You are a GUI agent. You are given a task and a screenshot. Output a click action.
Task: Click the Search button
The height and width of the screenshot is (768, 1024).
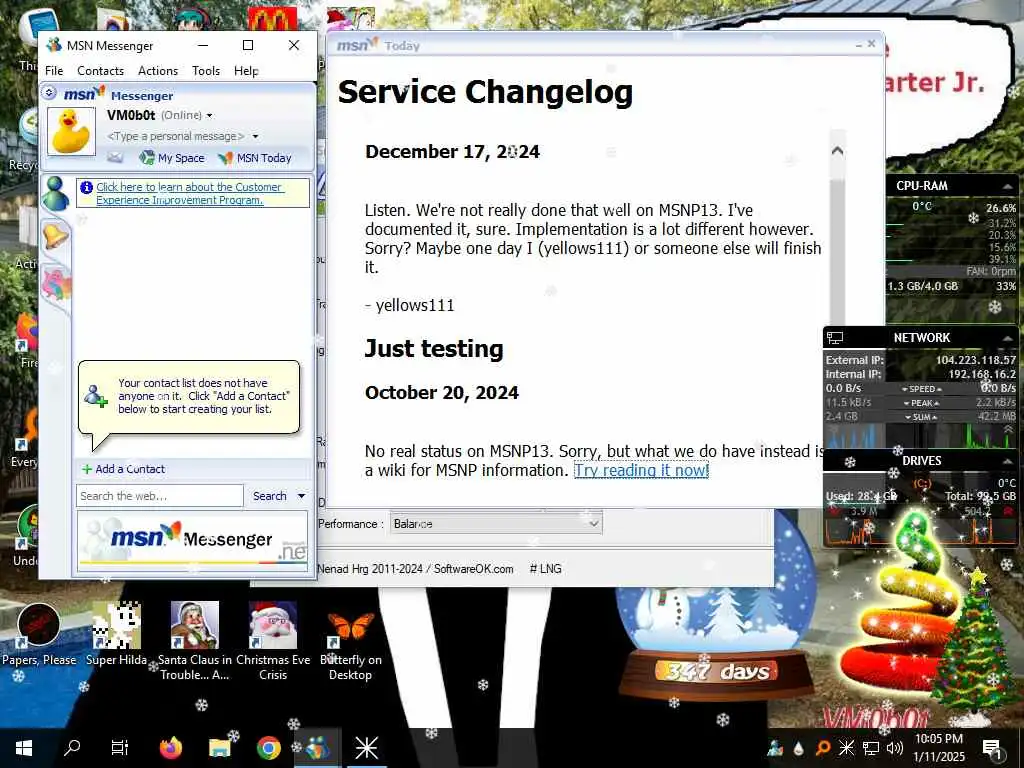point(269,496)
